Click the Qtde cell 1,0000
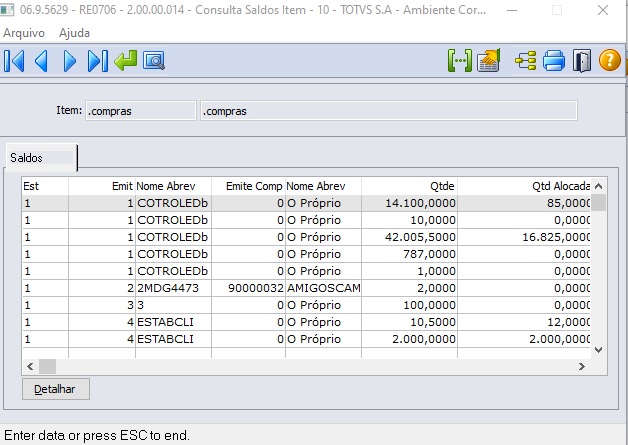Image resolution: width=628 pixels, height=445 pixels. (409, 271)
